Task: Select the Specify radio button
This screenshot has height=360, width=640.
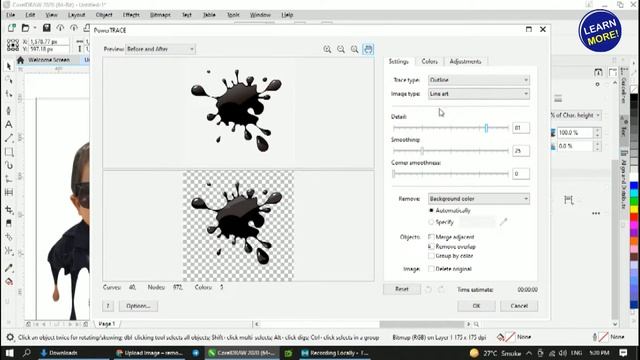Action: click(431, 222)
